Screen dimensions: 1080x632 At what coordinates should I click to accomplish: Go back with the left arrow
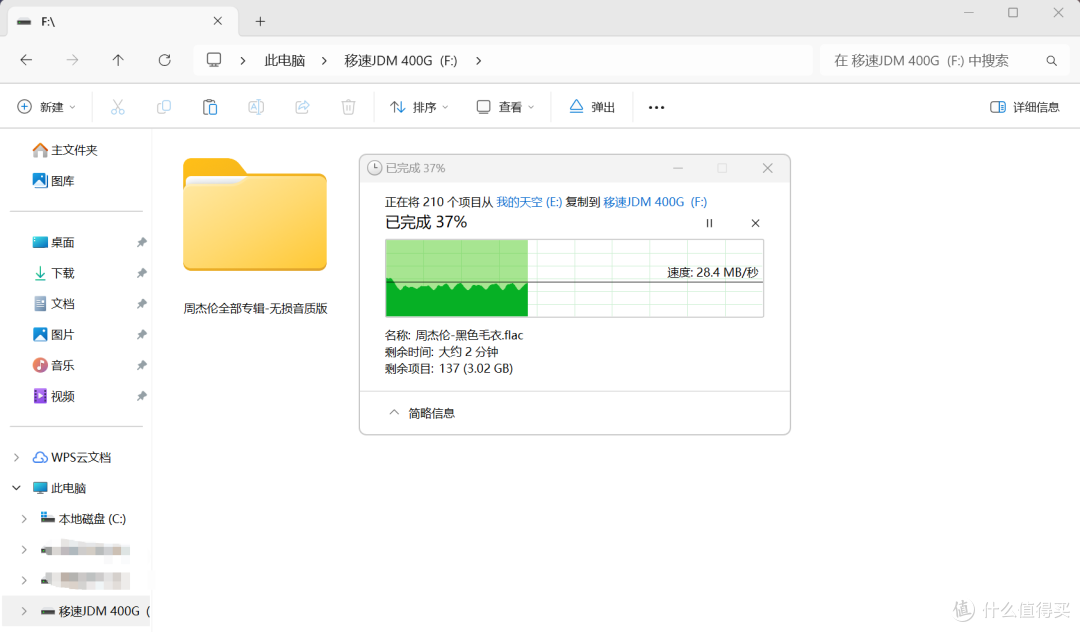coord(26,60)
